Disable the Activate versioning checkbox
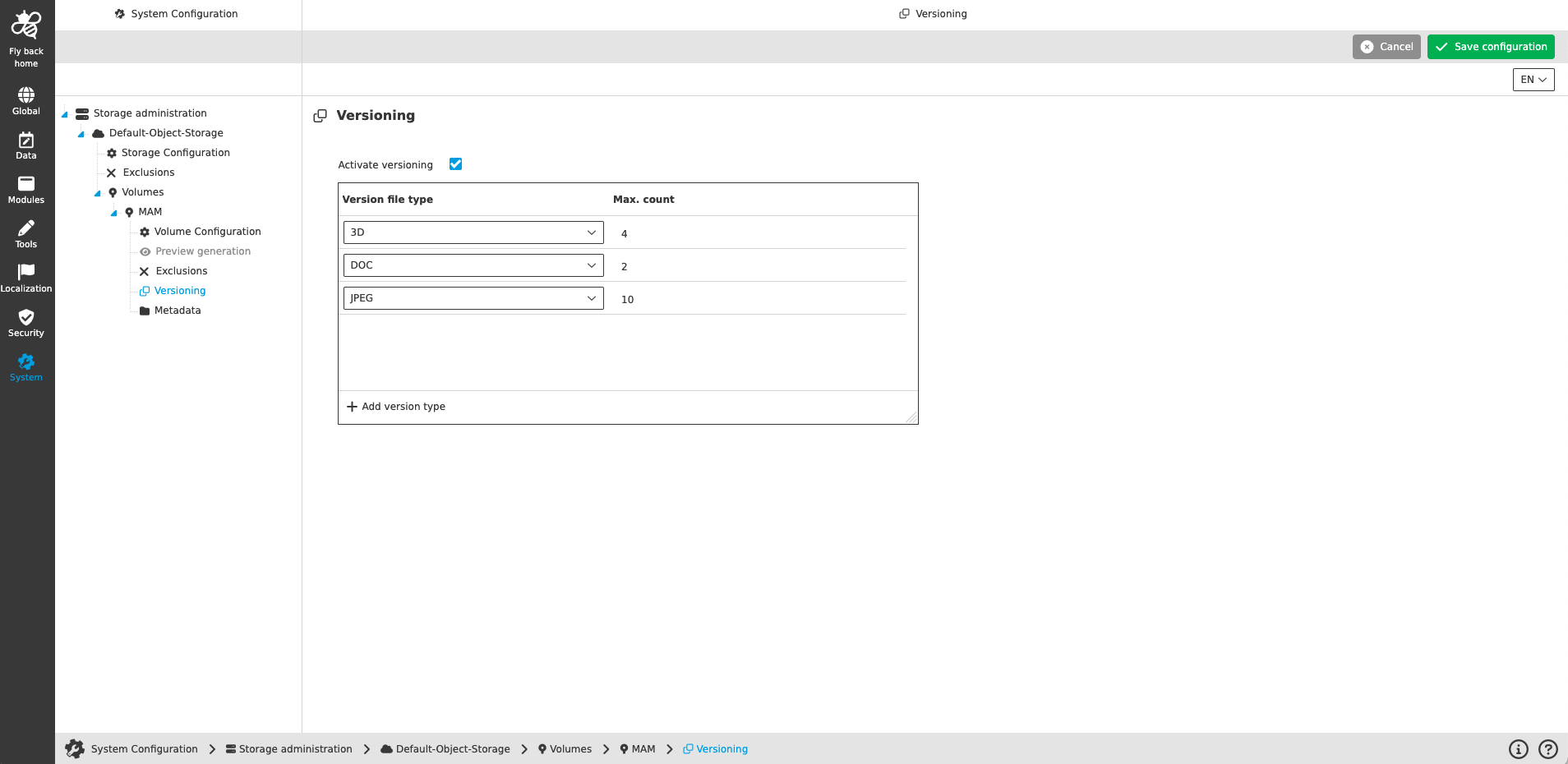The image size is (1568, 764). click(455, 163)
